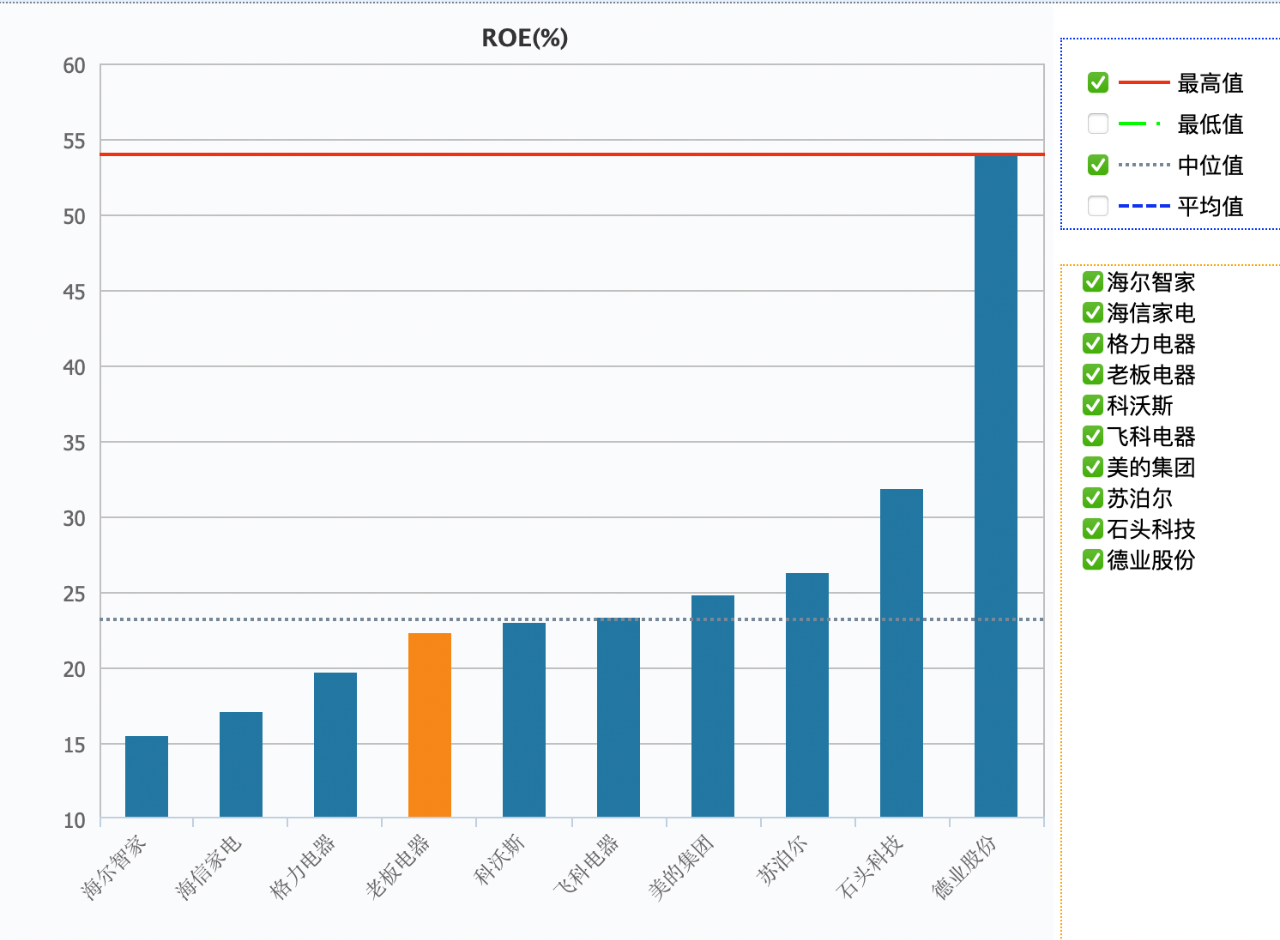Click the 老板电器 label in the company list
This screenshot has width=1280, height=940.
(x=1151, y=375)
